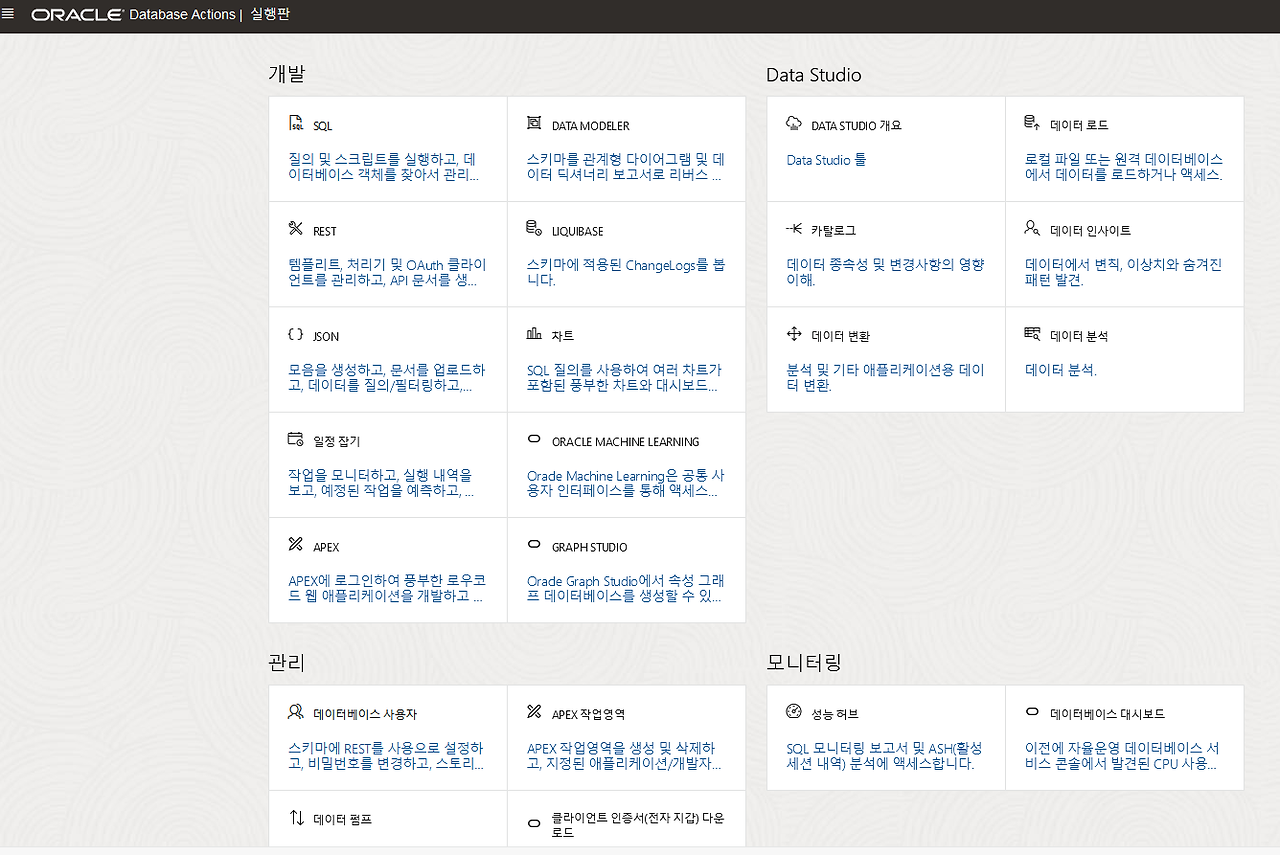This screenshot has width=1280, height=855.
Task: Click the Oracle Database Actions logo
Action: coord(133,15)
